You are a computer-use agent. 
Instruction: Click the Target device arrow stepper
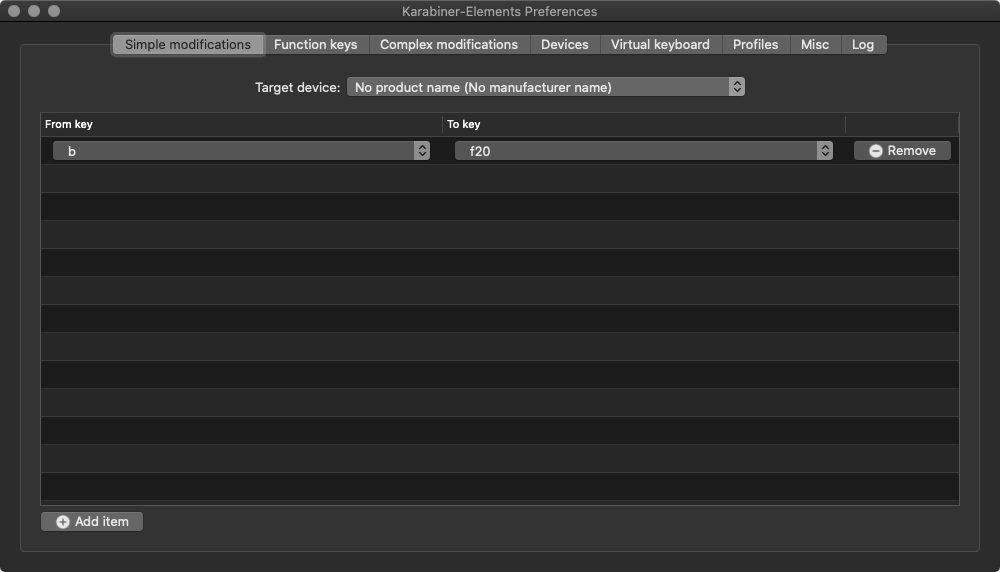pos(737,87)
